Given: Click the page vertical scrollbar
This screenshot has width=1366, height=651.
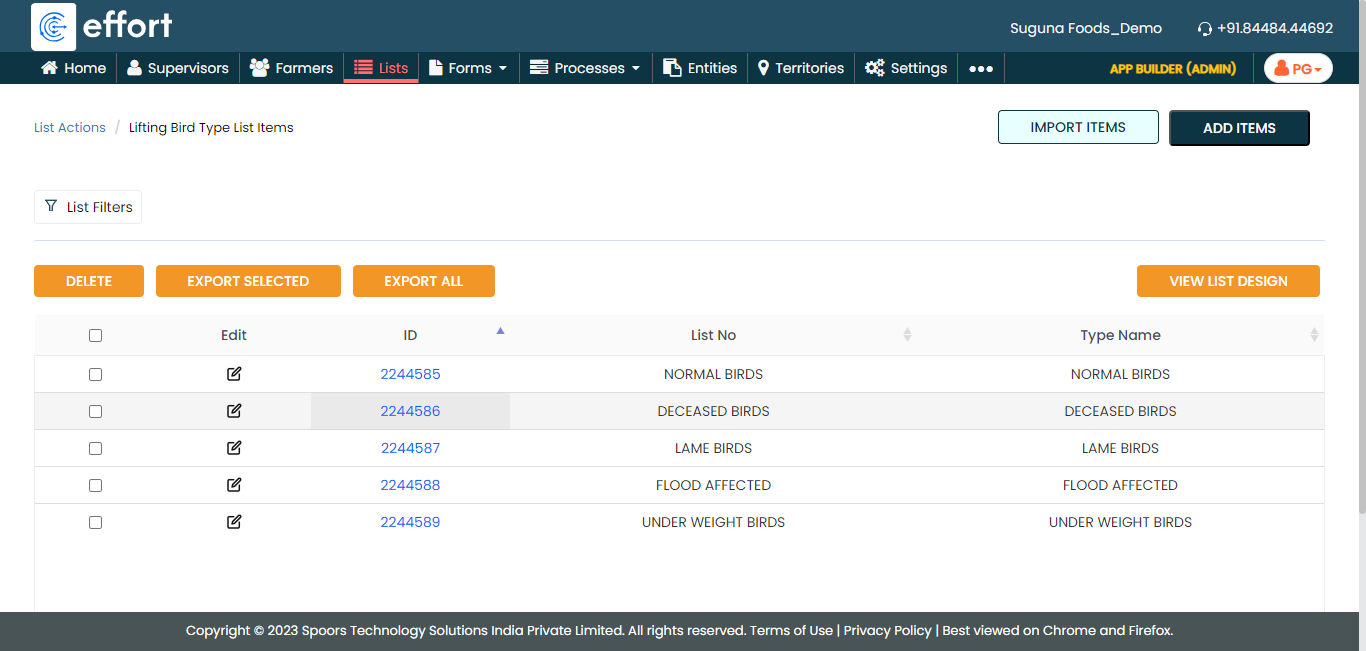Looking at the screenshot, I should coord(1359,300).
